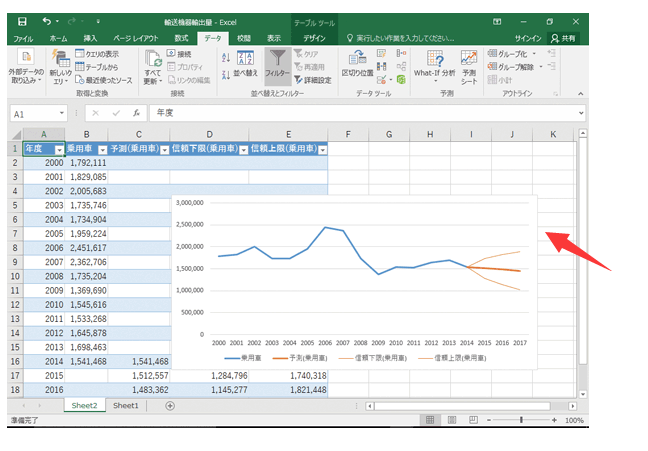Switch to the 数式 tab
This screenshot has height=451, width=648.
pos(181,38)
